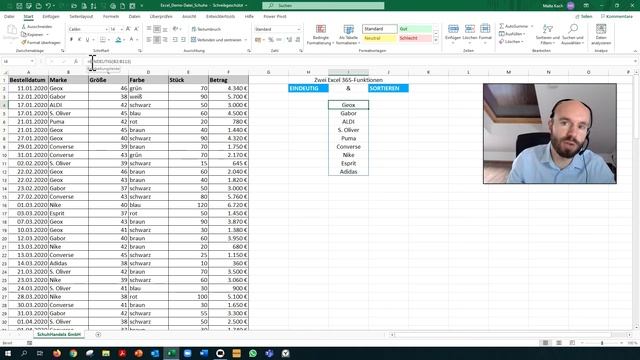Open the font size dropdown
This screenshot has width=640, height=360.
(x=121, y=29)
